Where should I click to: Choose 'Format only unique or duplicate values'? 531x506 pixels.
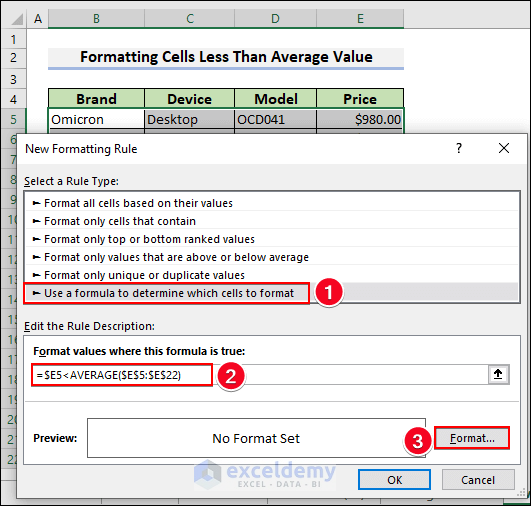coord(272,275)
